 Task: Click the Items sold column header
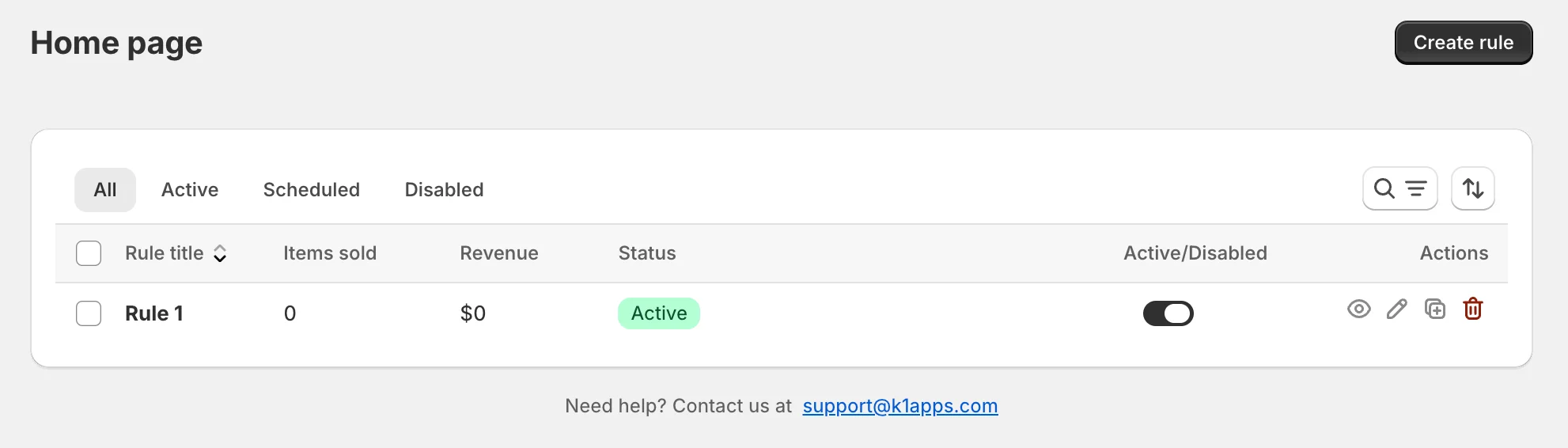click(330, 253)
